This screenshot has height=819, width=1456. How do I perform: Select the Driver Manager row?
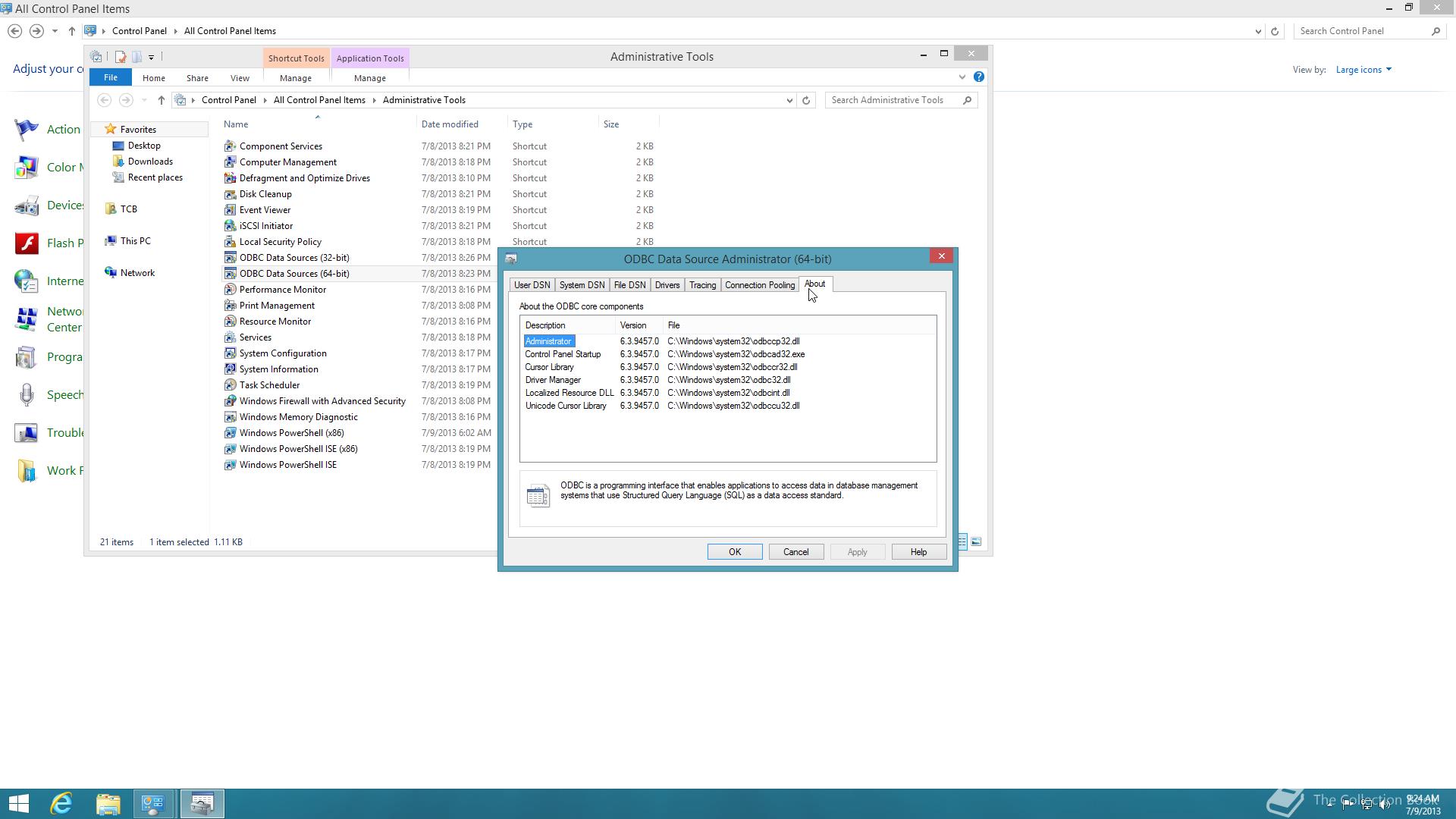[728, 380]
